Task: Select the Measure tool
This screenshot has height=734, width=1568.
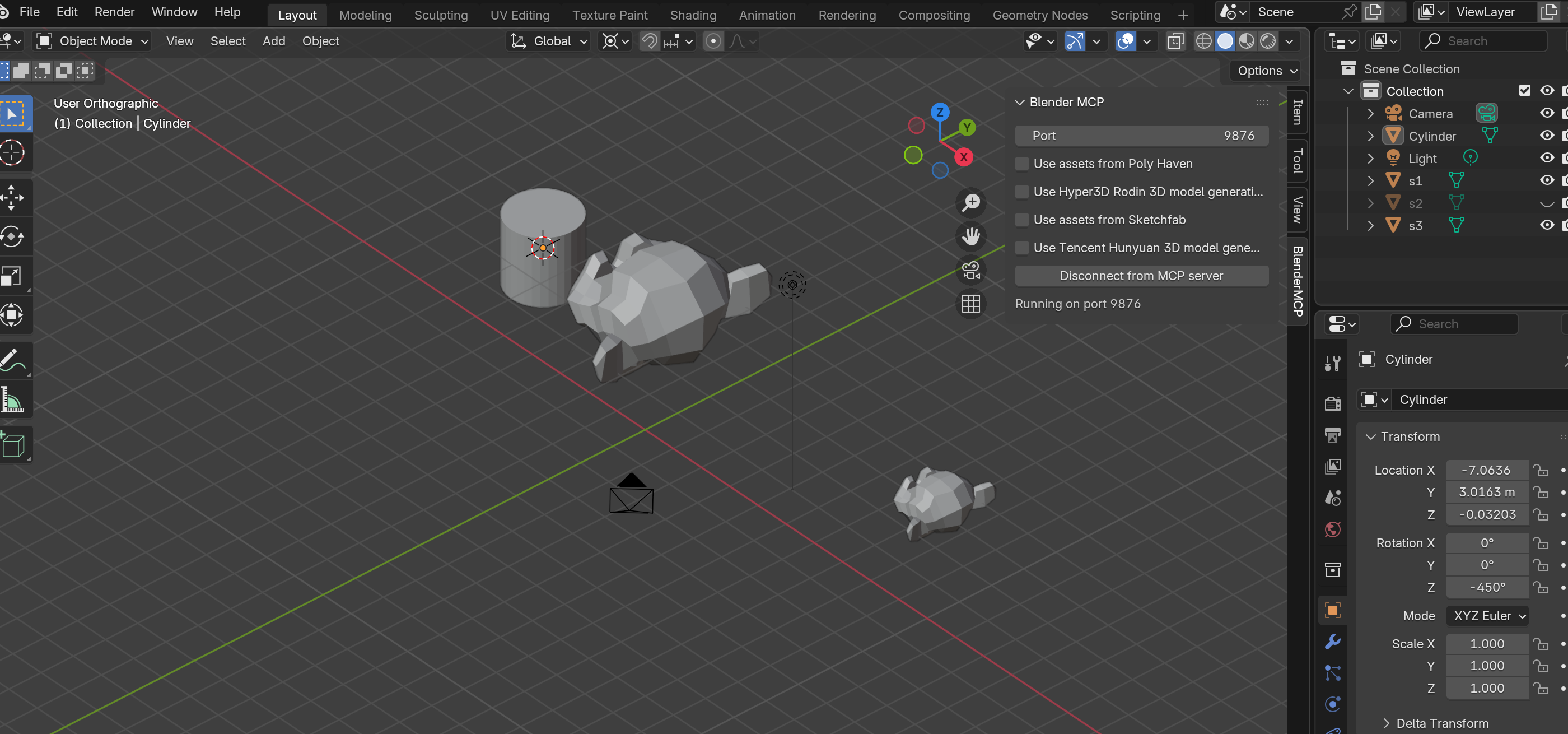Action: [x=12, y=400]
